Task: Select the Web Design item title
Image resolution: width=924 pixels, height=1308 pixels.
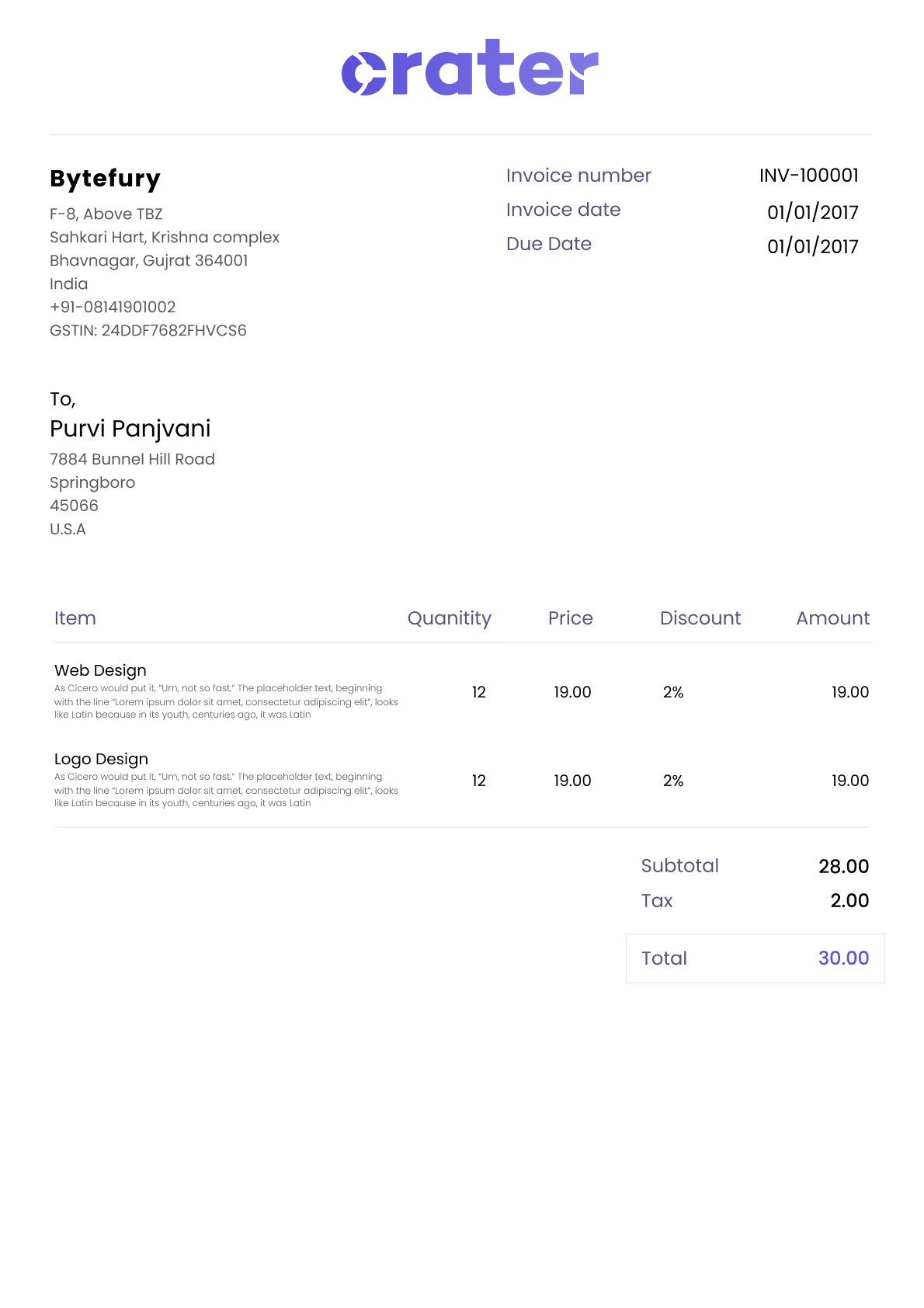Action: (100, 670)
